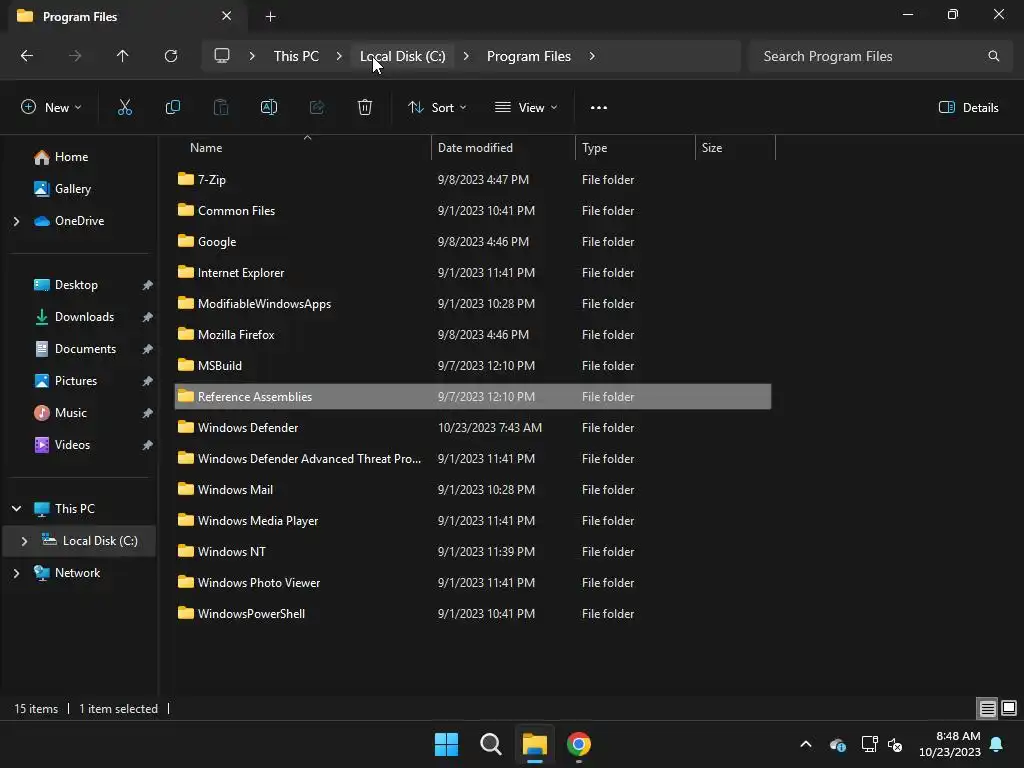
Task: Click the Delete trash can icon
Action: tap(365, 108)
